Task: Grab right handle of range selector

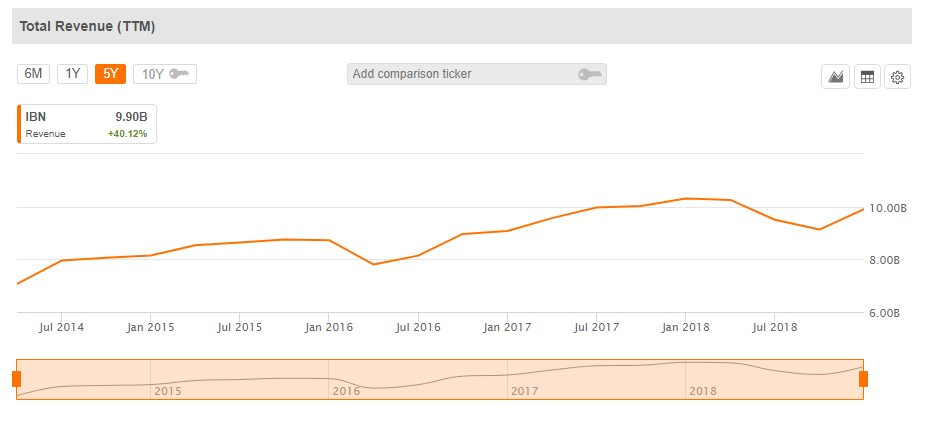Action: 863,379
